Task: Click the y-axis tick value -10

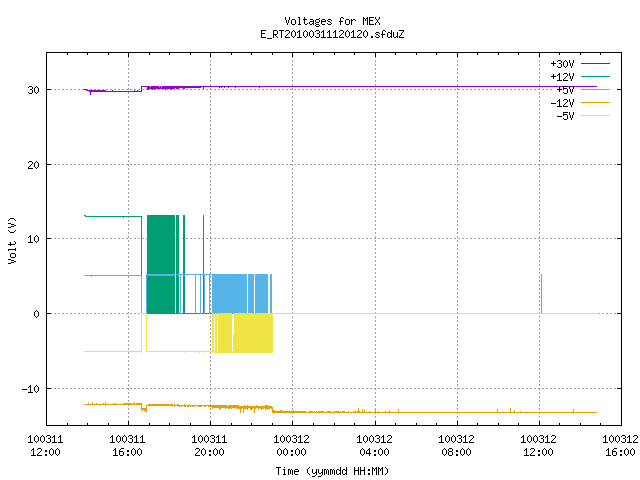Action: click(31, 389)
